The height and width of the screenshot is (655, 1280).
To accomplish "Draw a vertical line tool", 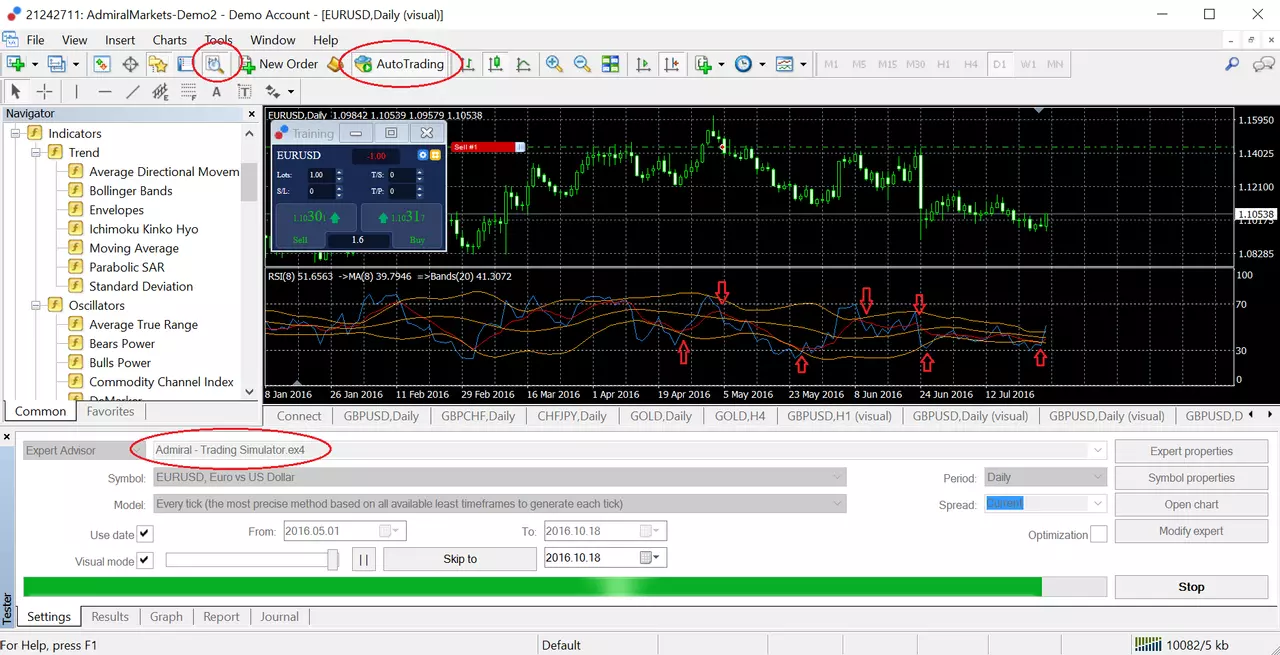I will (76, 91).
